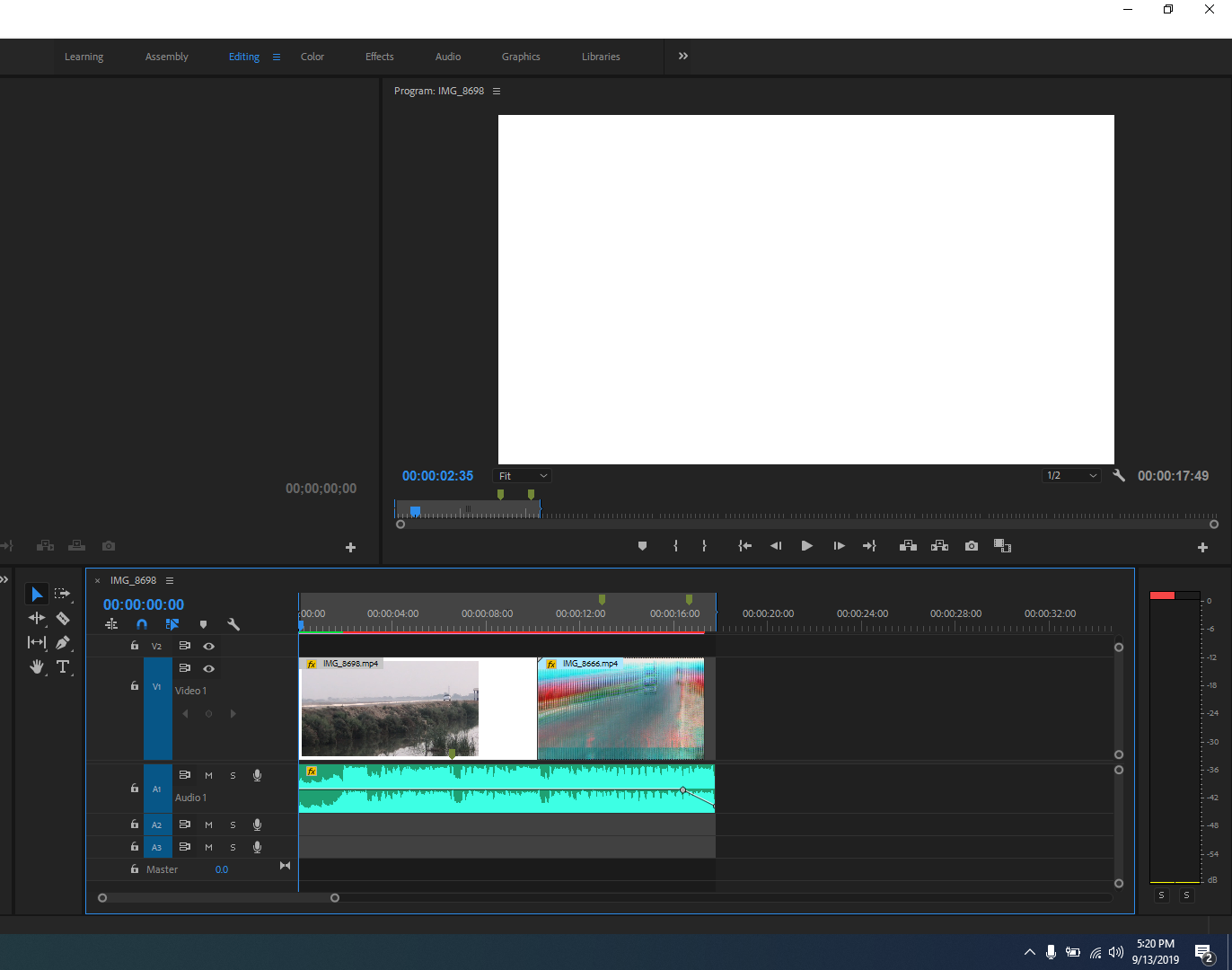Open the Effects workspace tab
The height and width of the screenshot is (970, 1232).
[x=379, y=56]
